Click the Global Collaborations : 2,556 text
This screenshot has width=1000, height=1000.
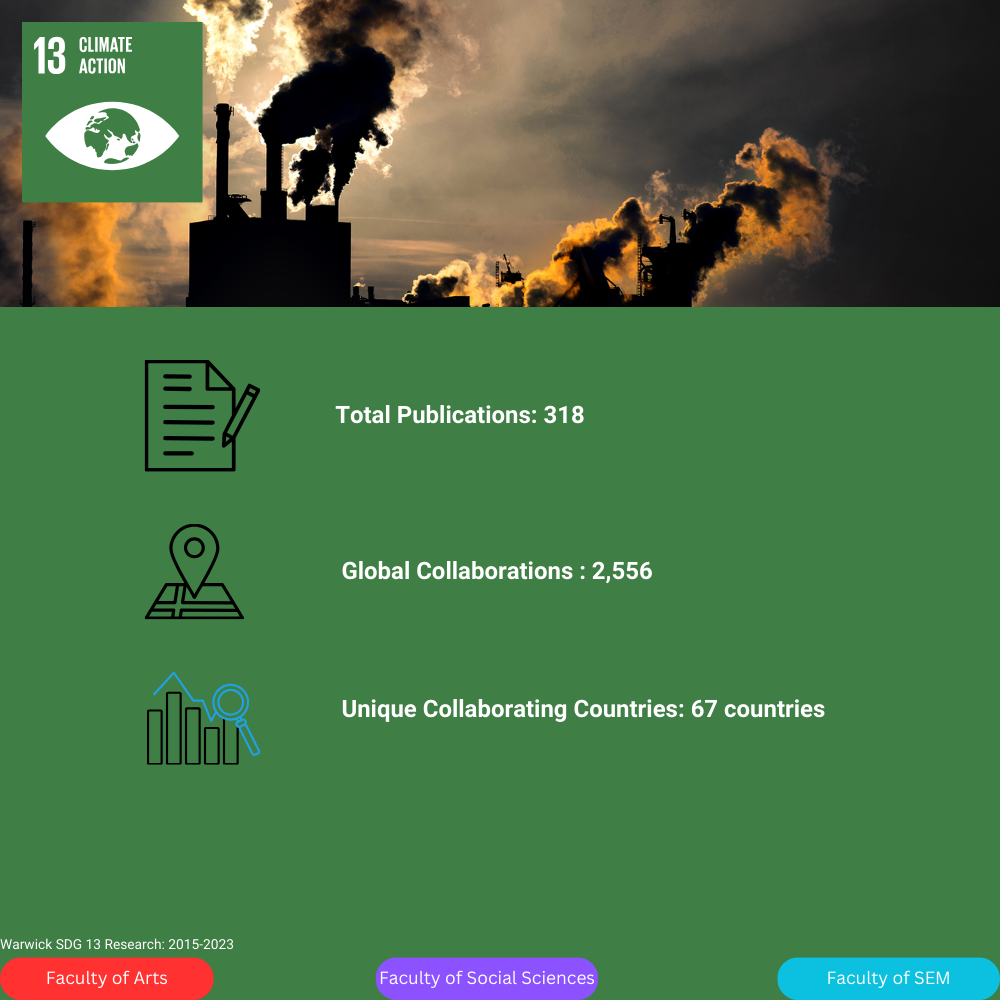[x=496, y=571]
